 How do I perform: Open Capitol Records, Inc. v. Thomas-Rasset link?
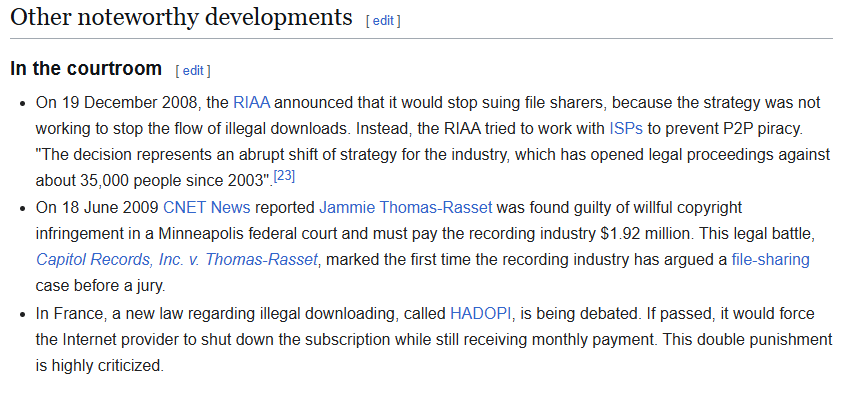pos(177,260)
